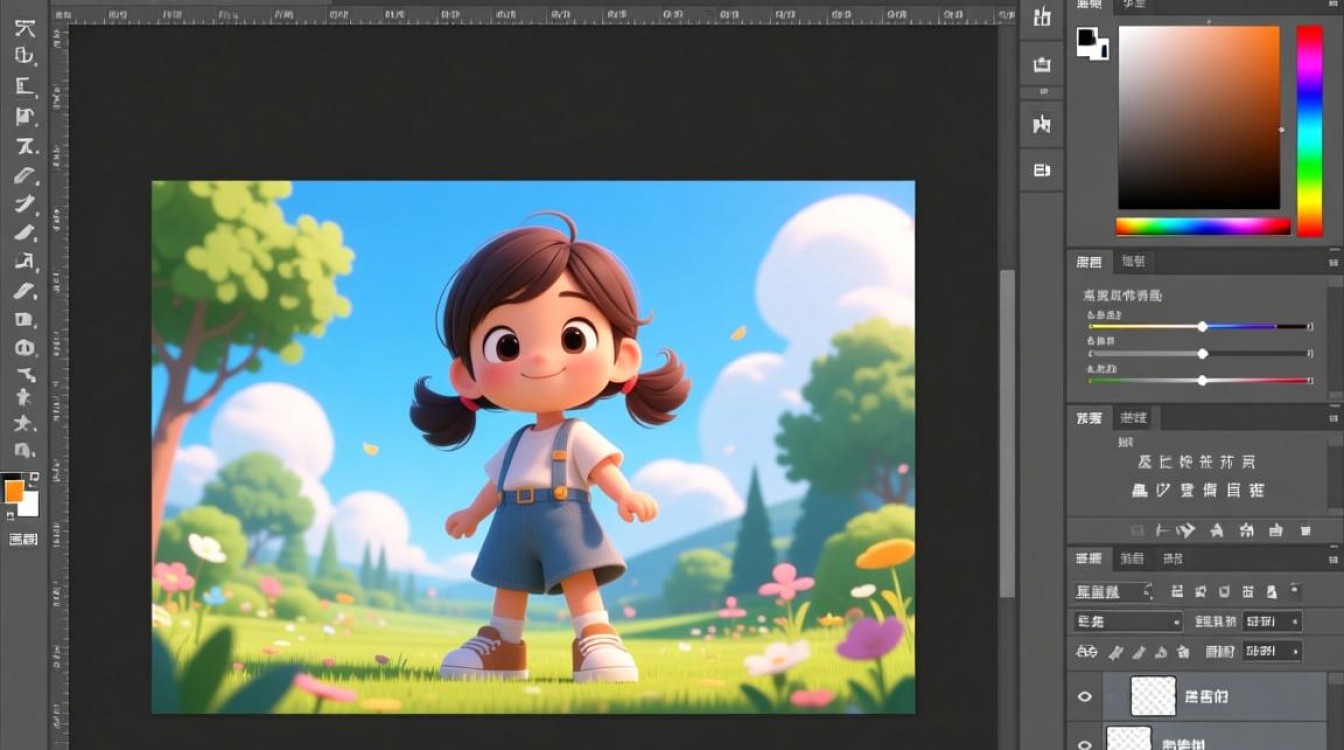Switch to the first tab of the sliders panel
Image resolution: width=1344 pixels, height=750 pixels.
(1089, 262)
